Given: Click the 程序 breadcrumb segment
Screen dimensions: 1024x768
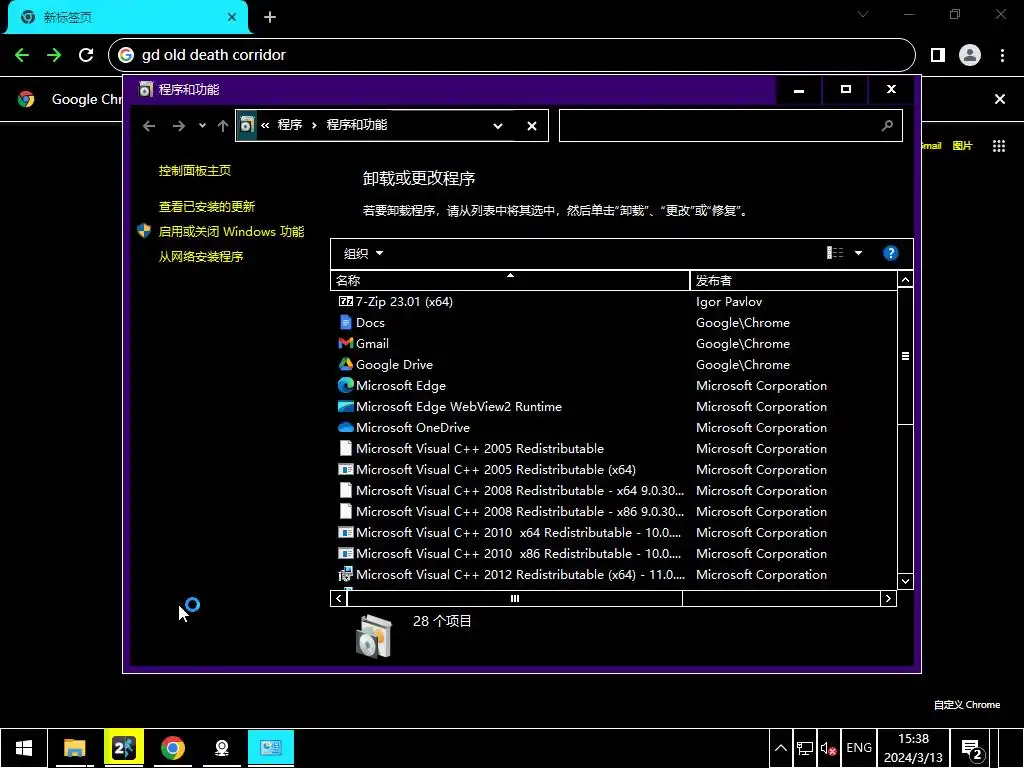Looking at the screenshot, I should 290,125.
